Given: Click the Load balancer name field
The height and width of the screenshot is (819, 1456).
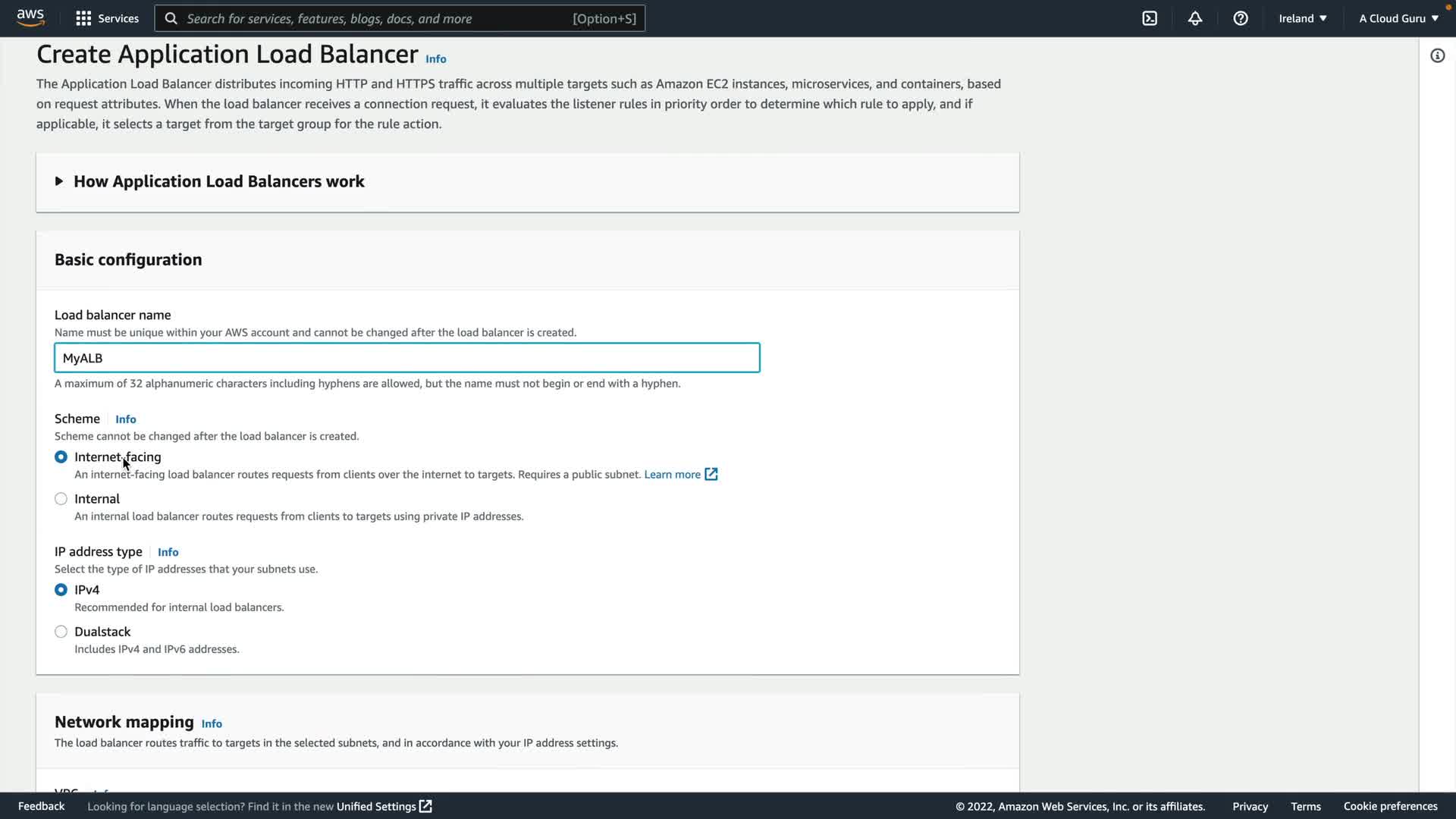Looking at the screenshot, I should pyautogui.click(x=406, y=358).
